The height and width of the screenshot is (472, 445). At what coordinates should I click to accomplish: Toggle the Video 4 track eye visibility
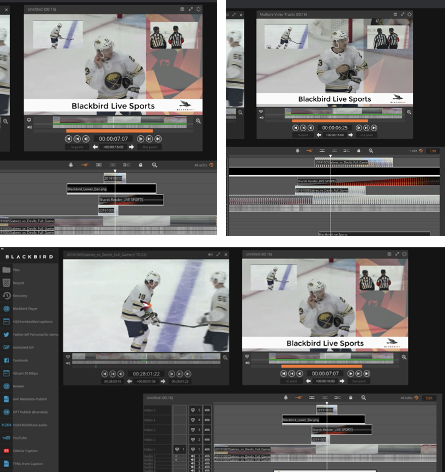(193, 420)
